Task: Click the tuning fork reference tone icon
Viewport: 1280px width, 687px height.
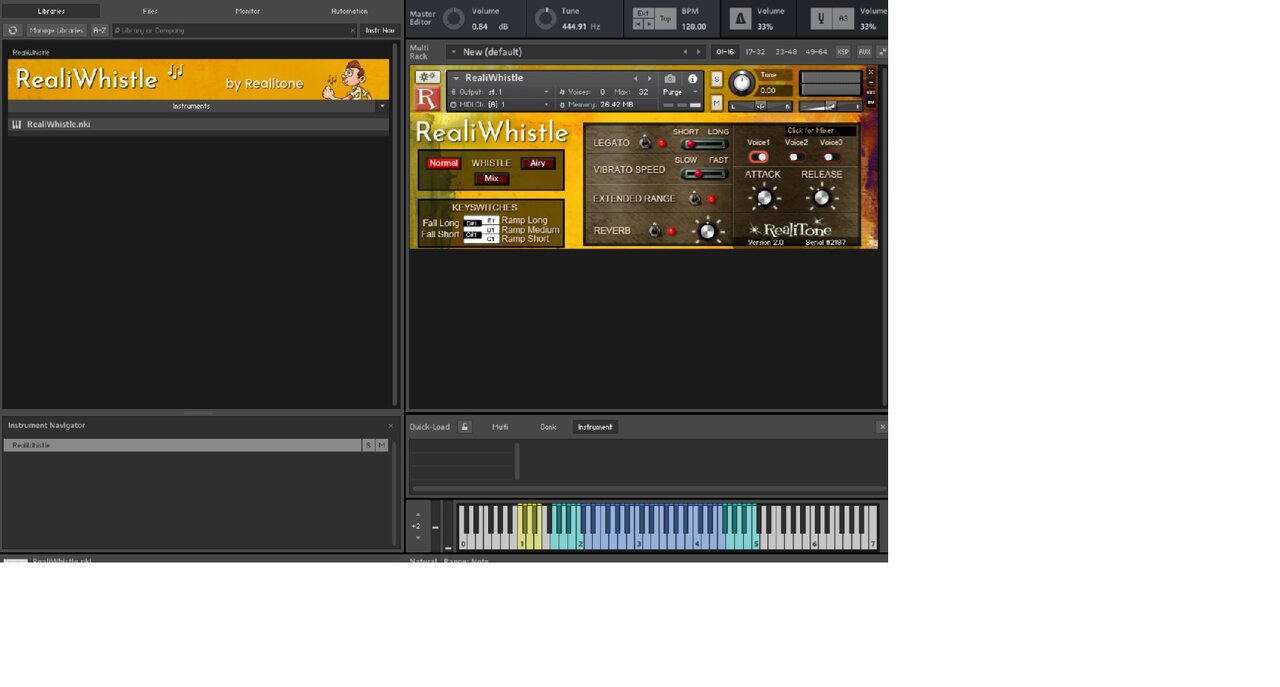Action: [x=821, y=18]
